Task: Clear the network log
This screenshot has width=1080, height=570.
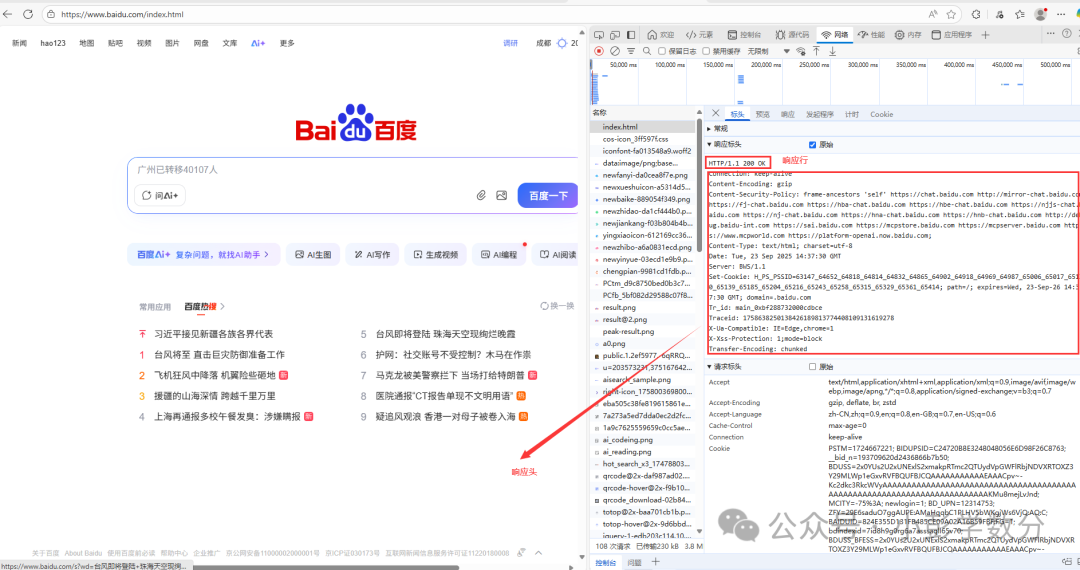Action: click(x=614, y=51)
